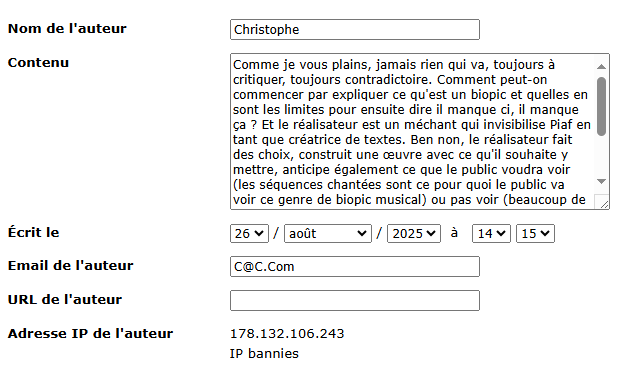This screenshot has width=632, height=369.
Task: Click the Contenu textarea scrollbar thumb
Action: [x=601, y=106]
